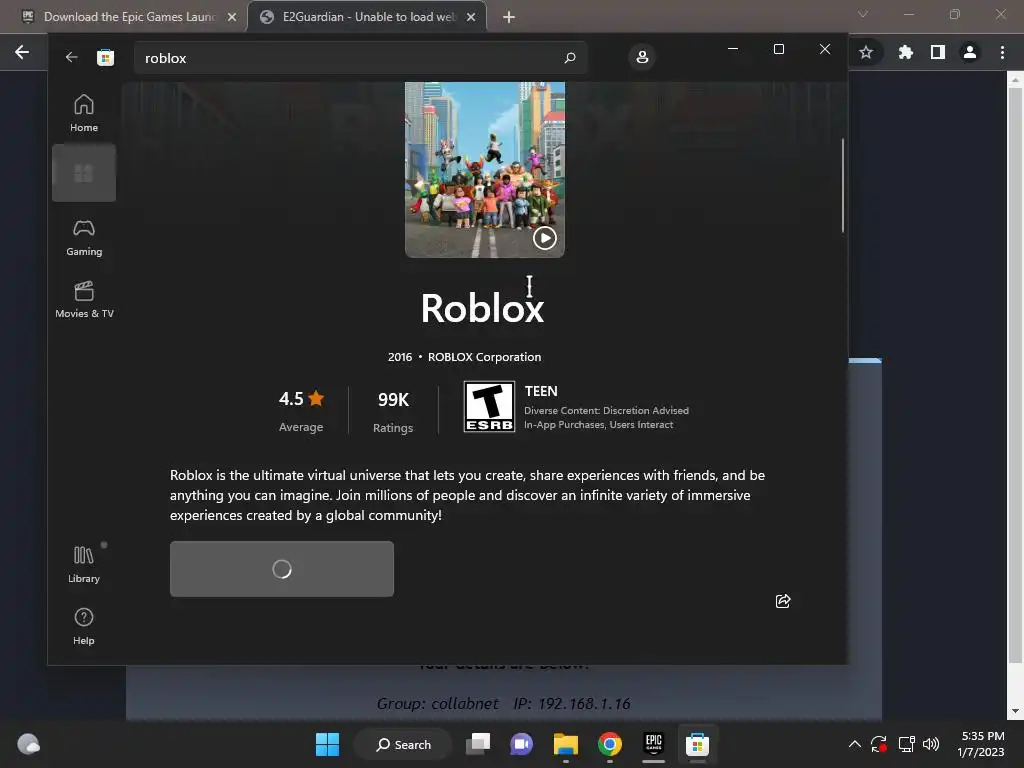This screenshot has height=768, width=1024.
Task: Maximize the Microsoft Store window
Action: coord(778,49)
